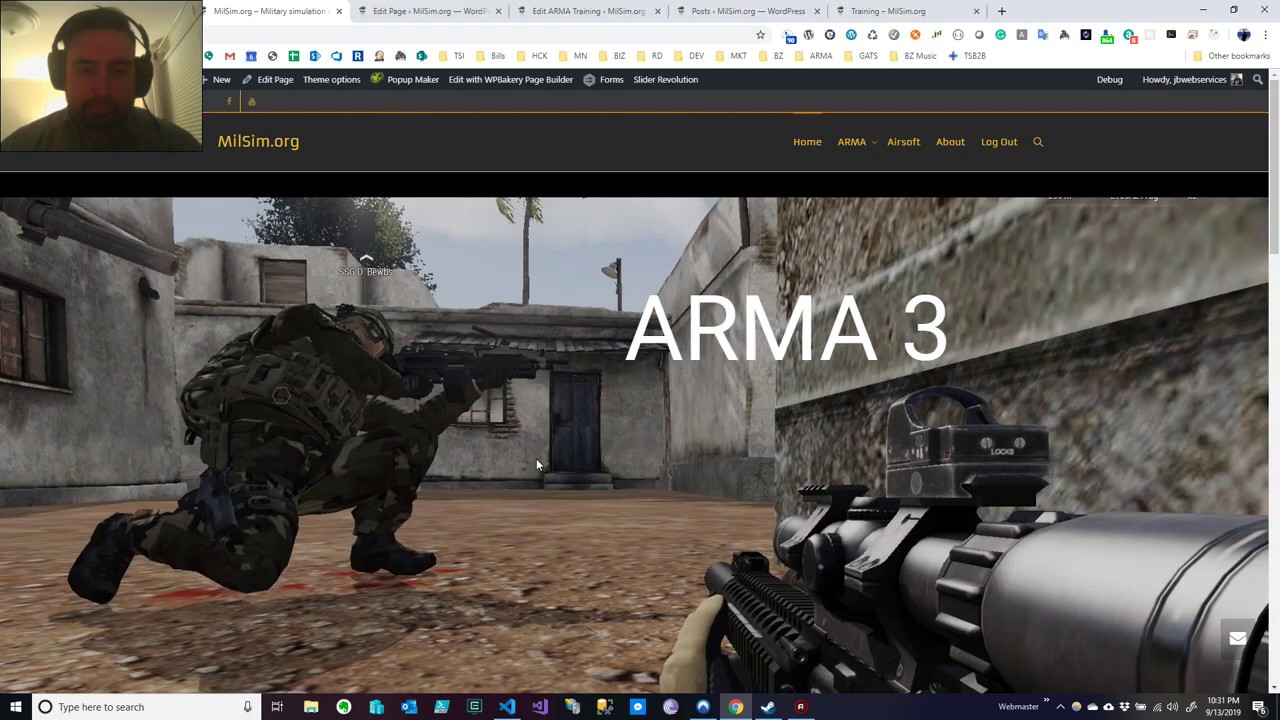Open the About navigation link

pos(950,142)
